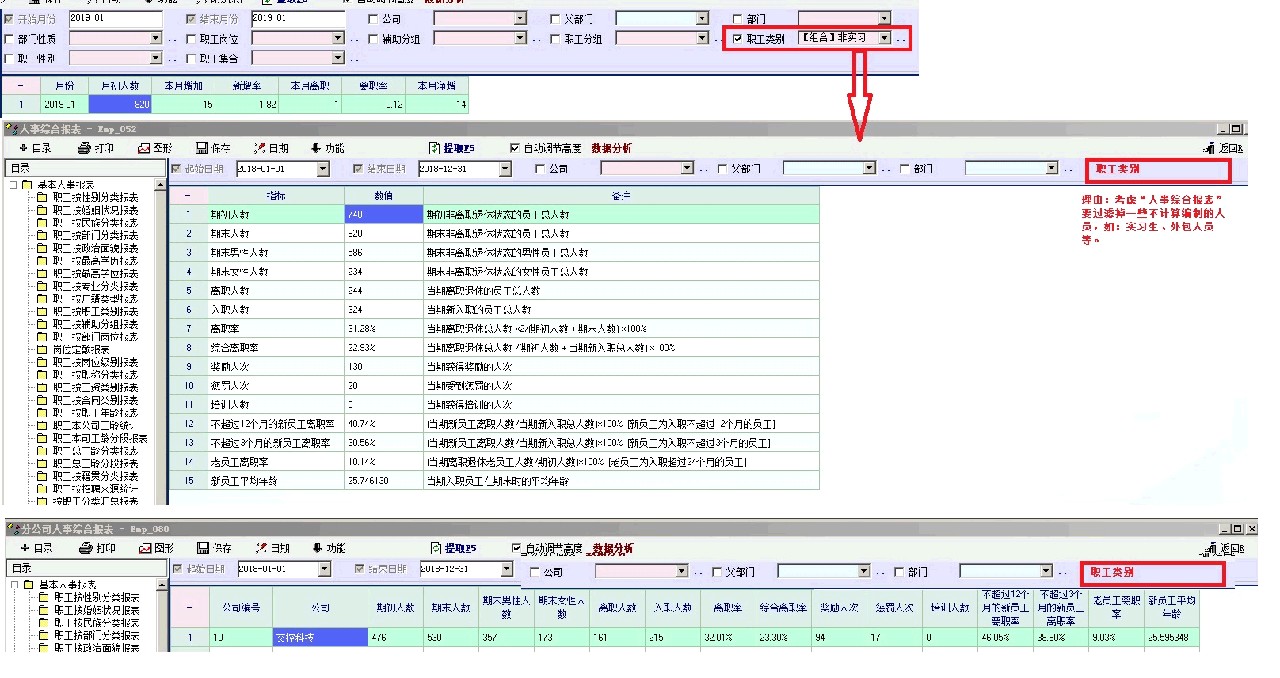Click the Print (打印) icon in 人事综合报表 window
This screenshot has width=1280, height=678.
[96, 148]
